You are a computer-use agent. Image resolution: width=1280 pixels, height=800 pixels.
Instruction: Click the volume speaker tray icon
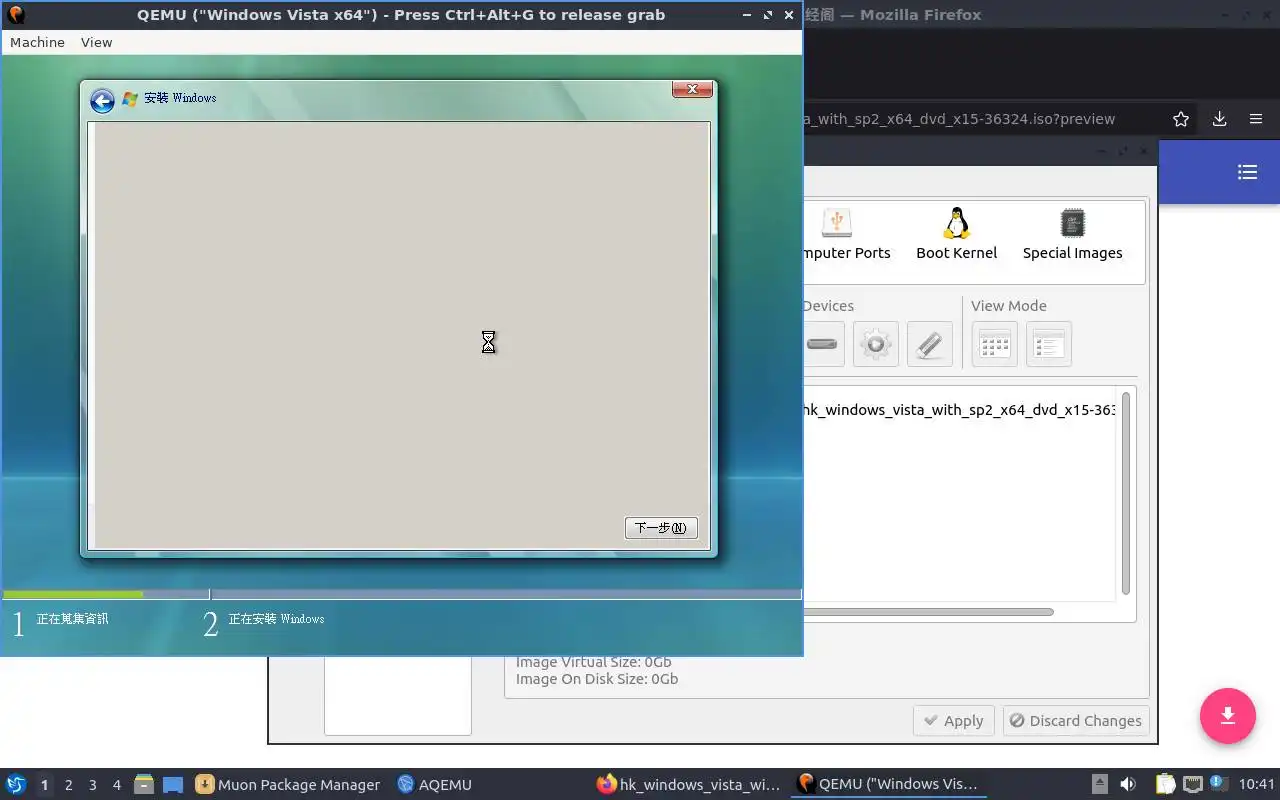point(1128,784)
